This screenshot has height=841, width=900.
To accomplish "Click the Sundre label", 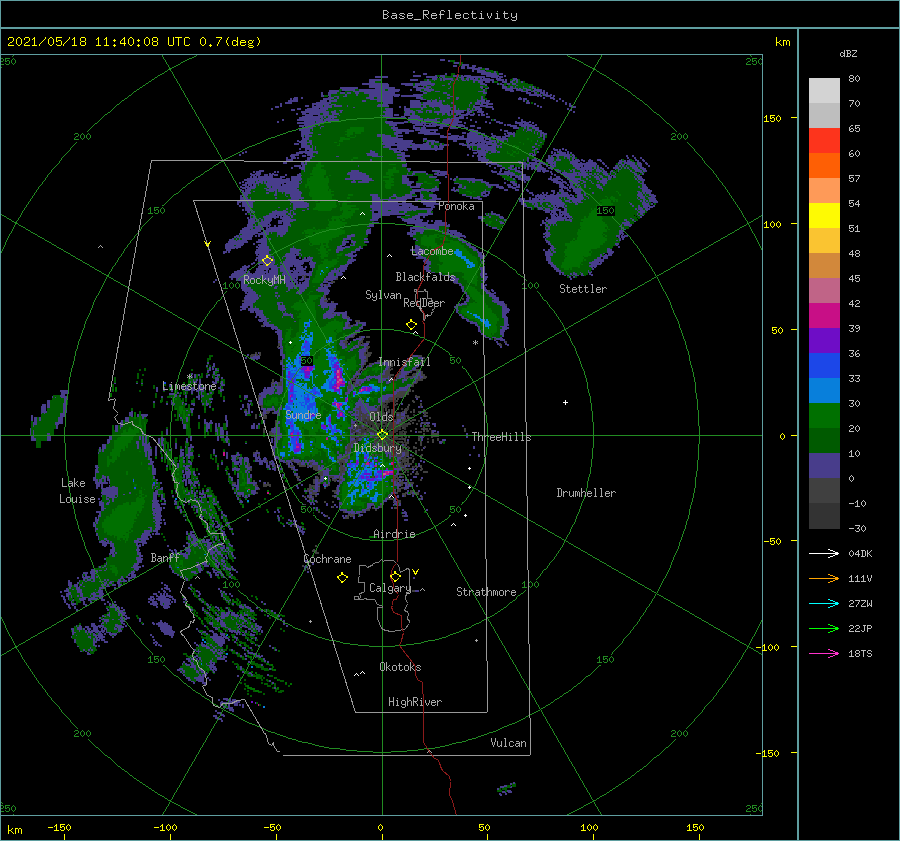I will [303, 414].
